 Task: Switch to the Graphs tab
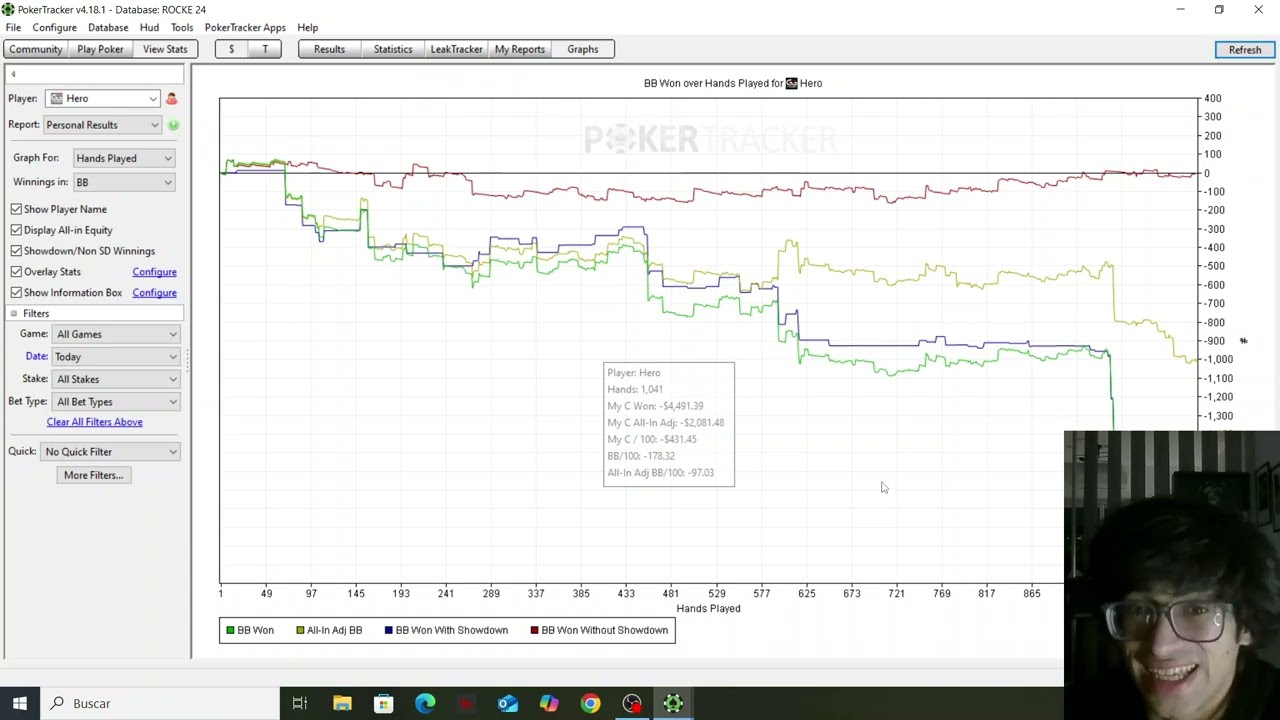(583, 49)
